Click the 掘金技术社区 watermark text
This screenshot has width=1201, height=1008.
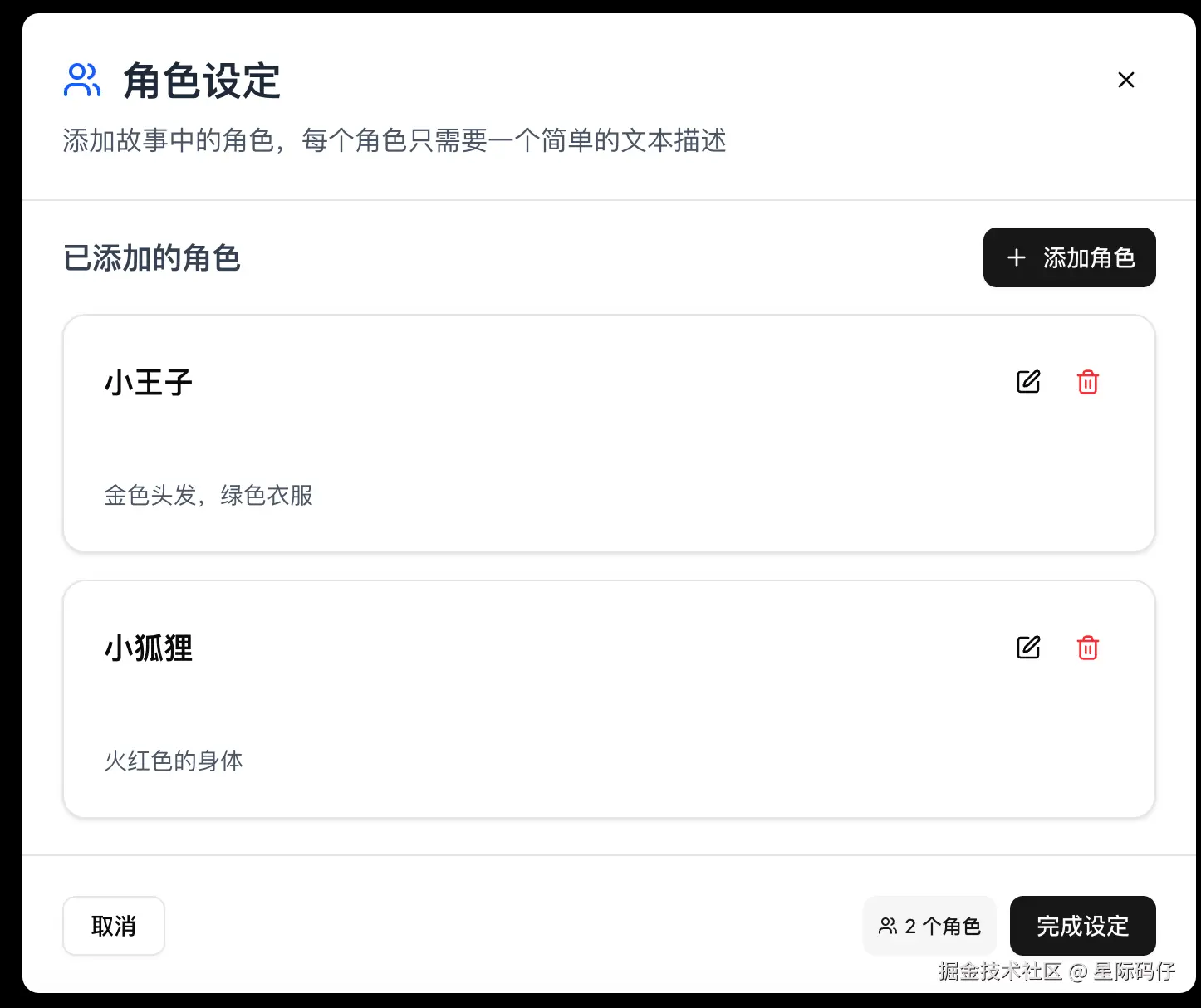point(1000,971)
